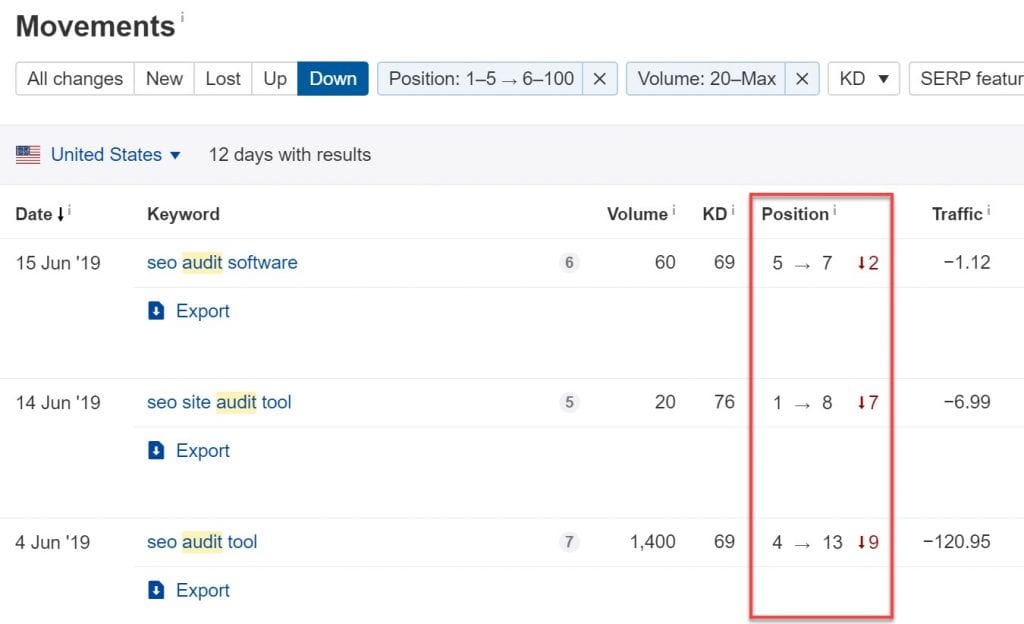This screenshot has height=624, width=1024.
Task: Select the New movements tab
Action: point(163,78)
